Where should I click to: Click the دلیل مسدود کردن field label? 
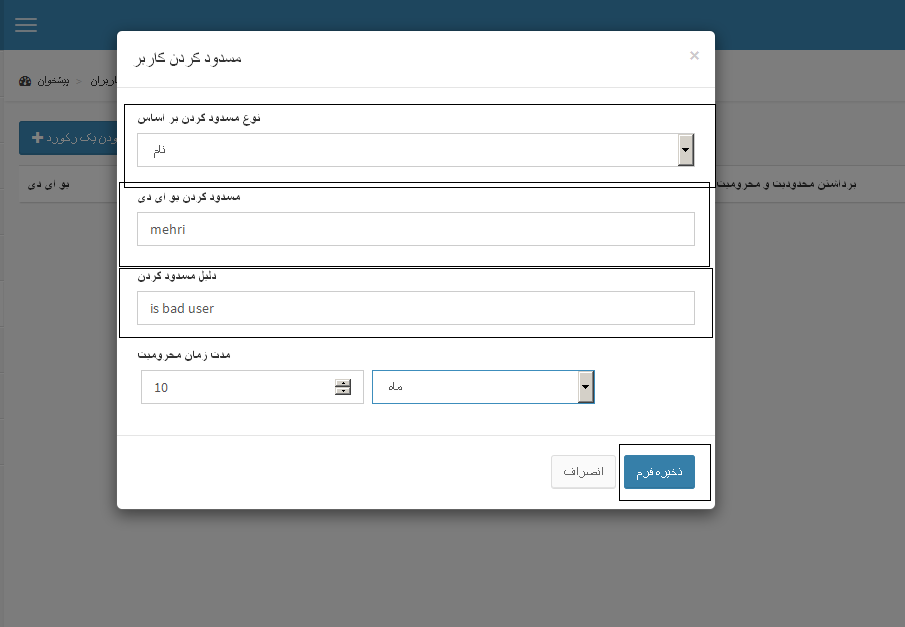(x=177, y=276)
